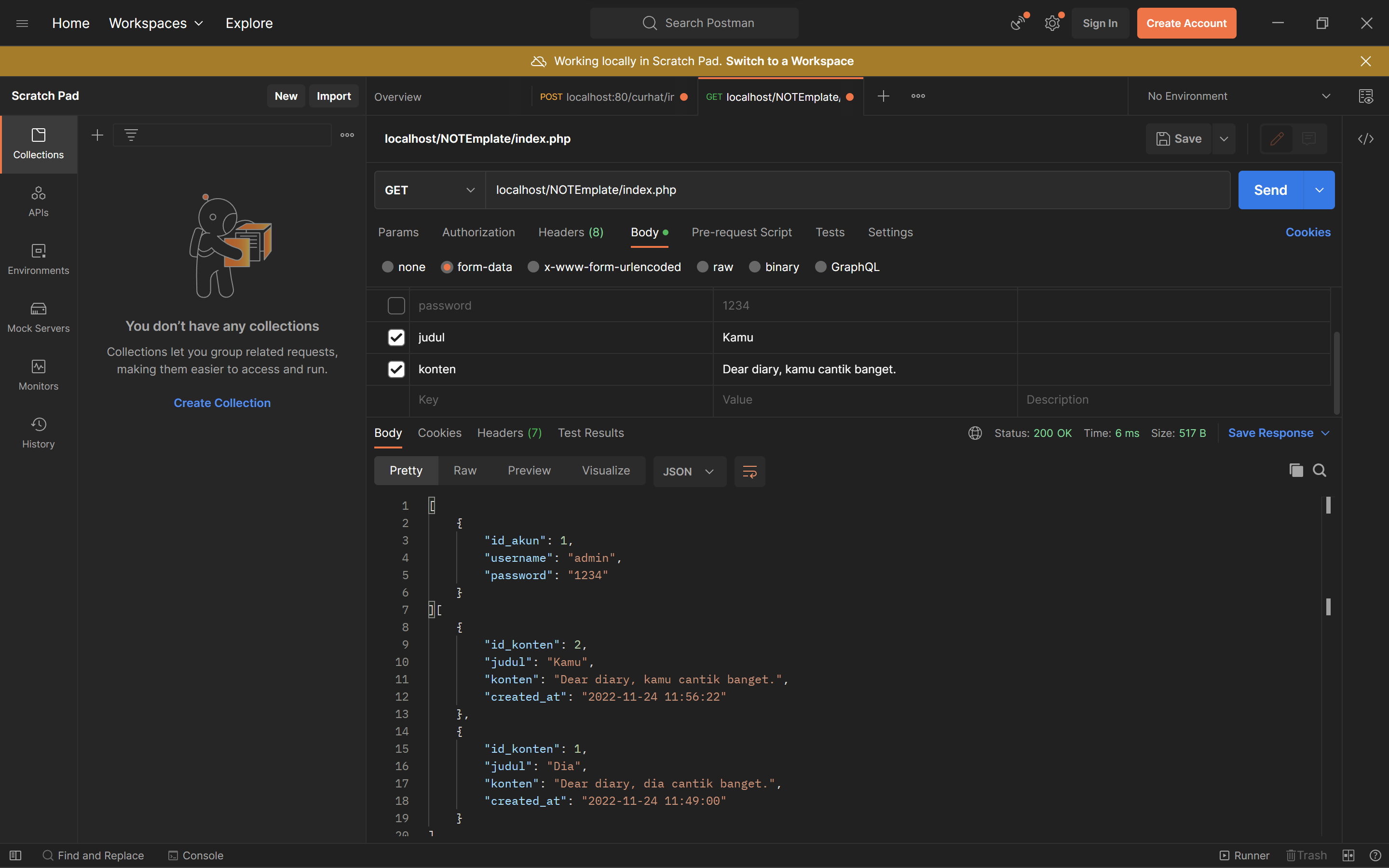Open the Monitors sidebar panel
This screenshot has width=1389, height=868.
tap(39, 375)
